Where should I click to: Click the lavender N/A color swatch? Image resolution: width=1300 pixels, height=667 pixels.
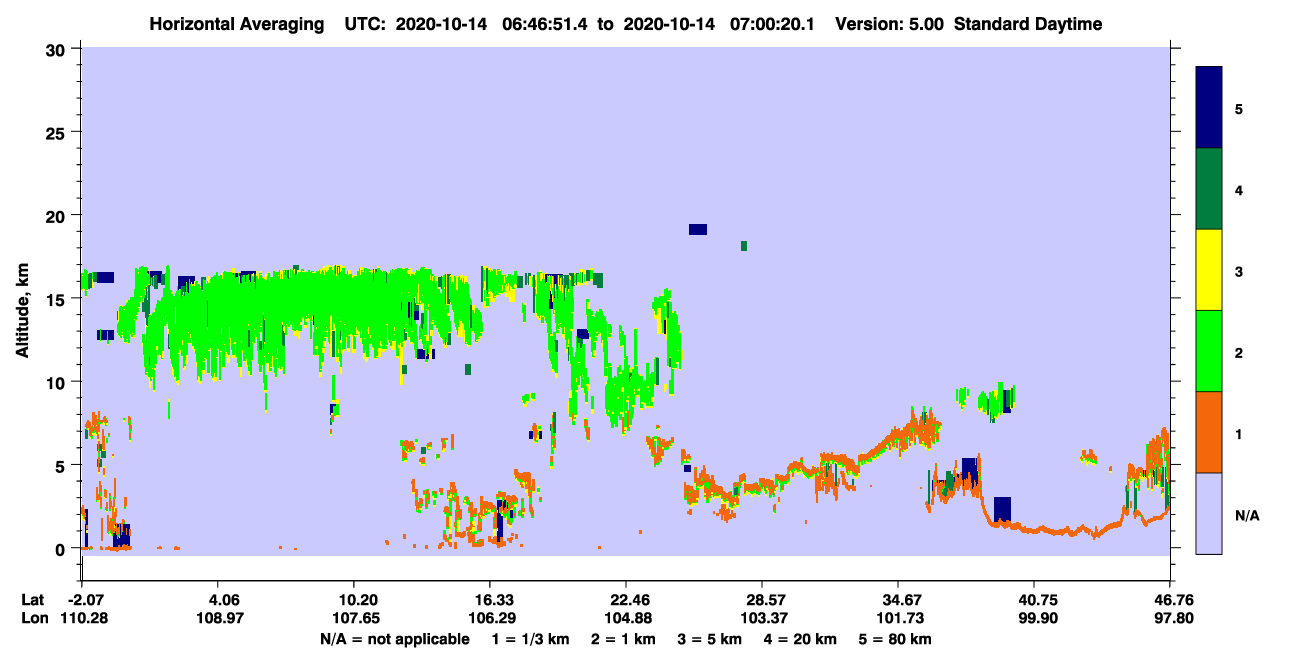(1209, 513)
